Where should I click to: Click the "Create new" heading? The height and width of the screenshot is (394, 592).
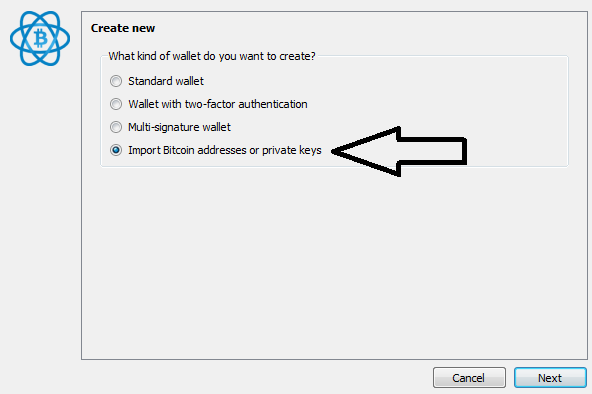tap(123, 28)
